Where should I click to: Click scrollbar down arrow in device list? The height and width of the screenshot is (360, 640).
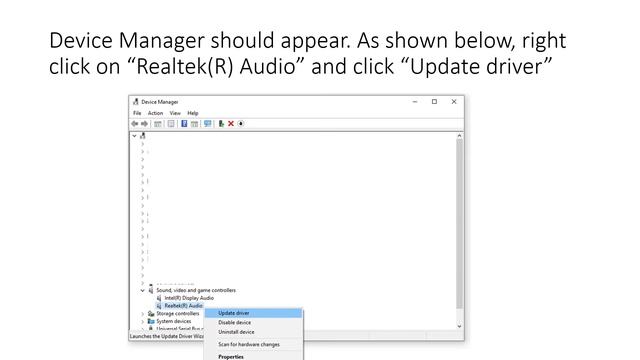point(459,326)
